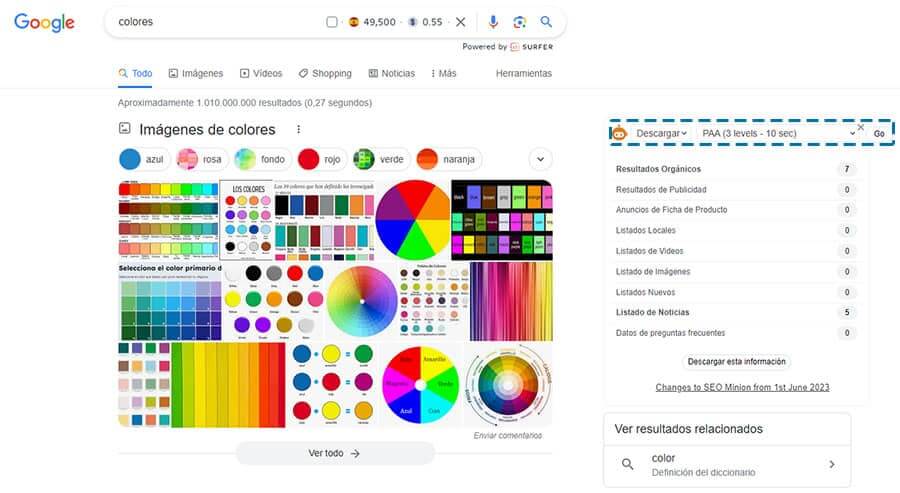Image resolution: width=900 pixels, height=493 pixels.
Task: Select the verde filter chip
Action: pos(381,159)
